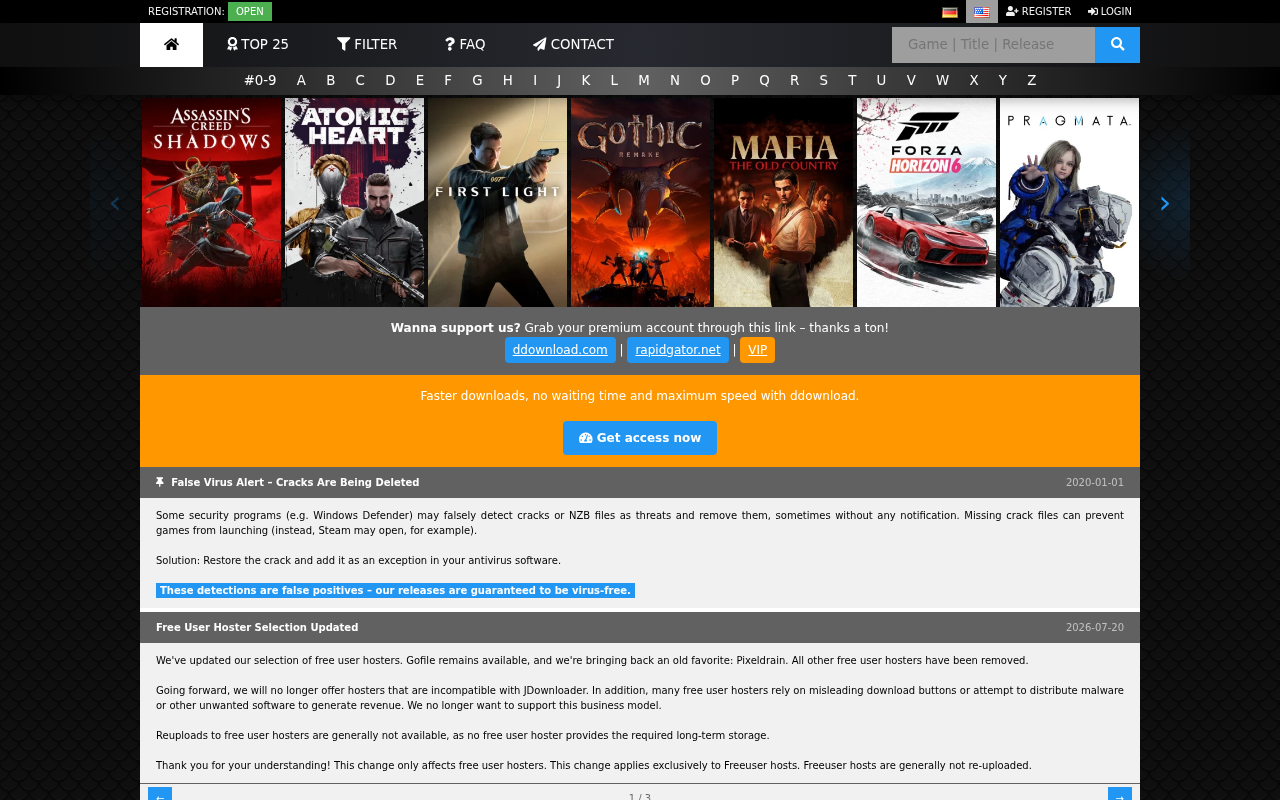
Task: Filter games by letter P
Action: [735, 81]
